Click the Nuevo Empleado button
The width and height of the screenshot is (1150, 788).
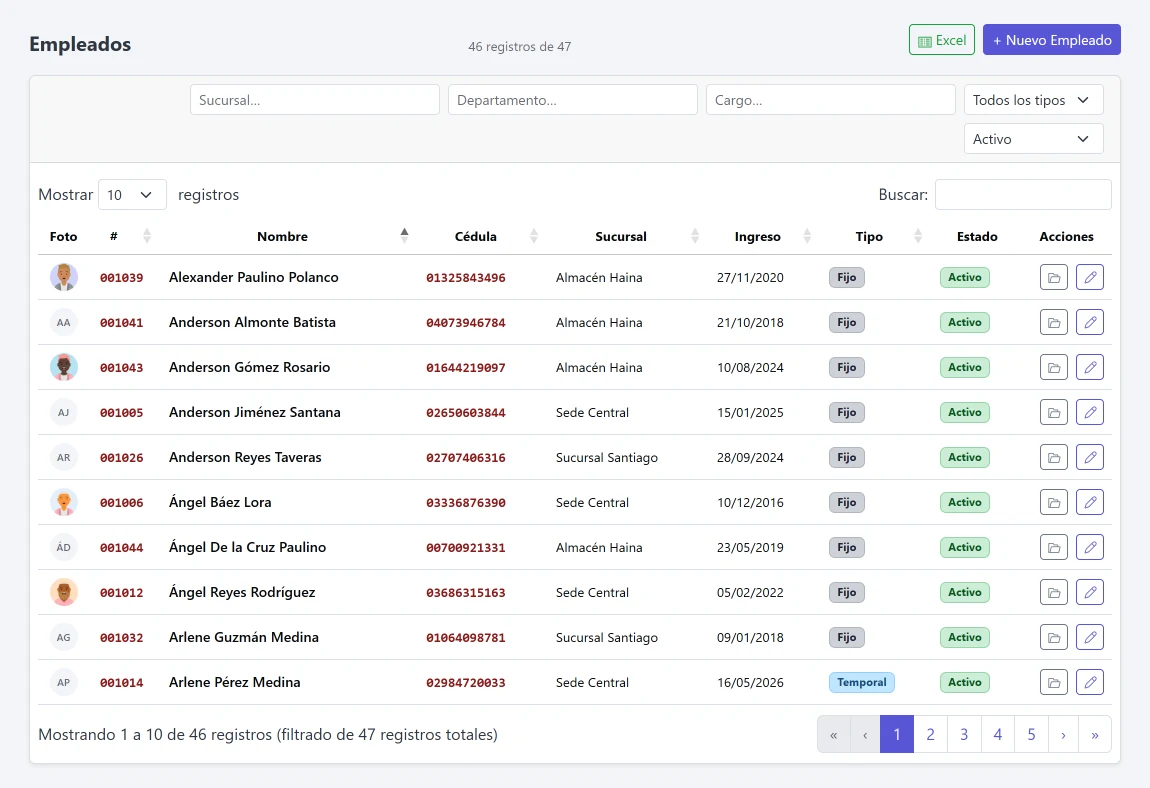coord(1052,40)
